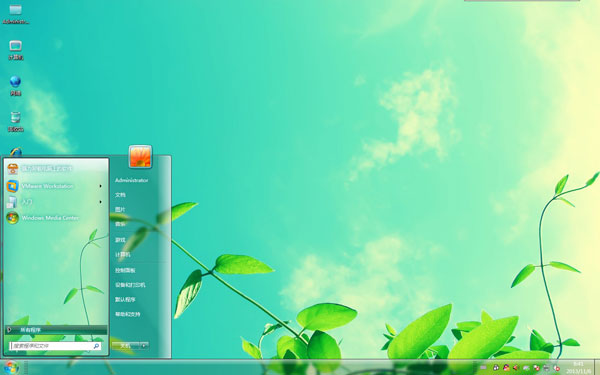600x375 pixels.
Task: Click the colorful user tray icon
Action: click(506, 368)
